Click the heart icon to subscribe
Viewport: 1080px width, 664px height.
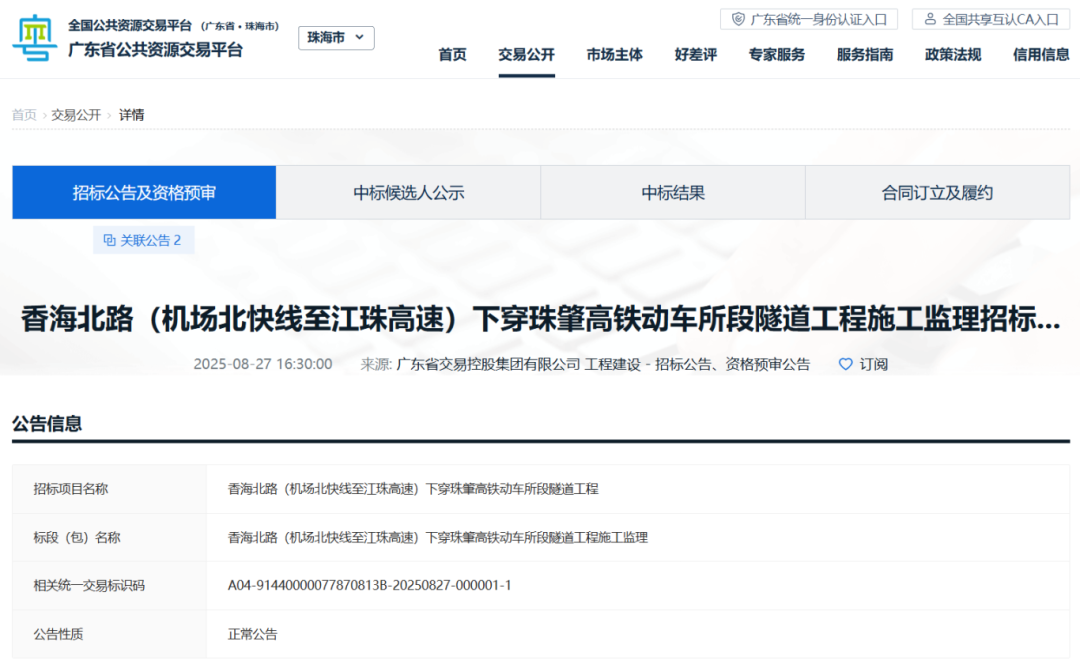pos(845,364)
